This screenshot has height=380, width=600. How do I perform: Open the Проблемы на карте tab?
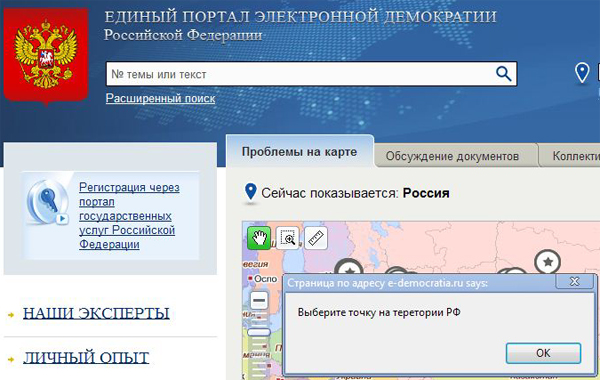[299, 152]
